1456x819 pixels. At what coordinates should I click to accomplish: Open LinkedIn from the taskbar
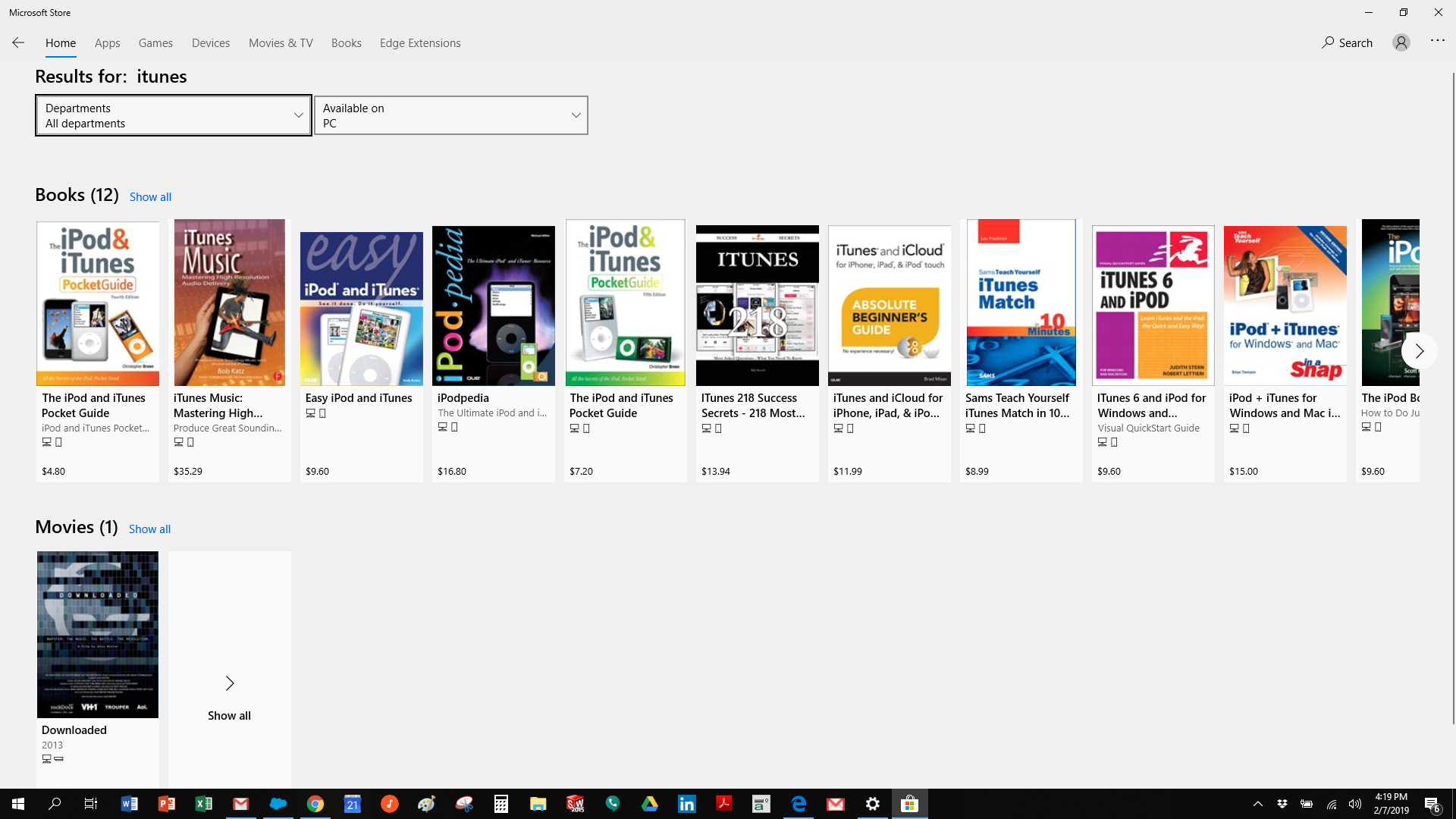(687, 804)
